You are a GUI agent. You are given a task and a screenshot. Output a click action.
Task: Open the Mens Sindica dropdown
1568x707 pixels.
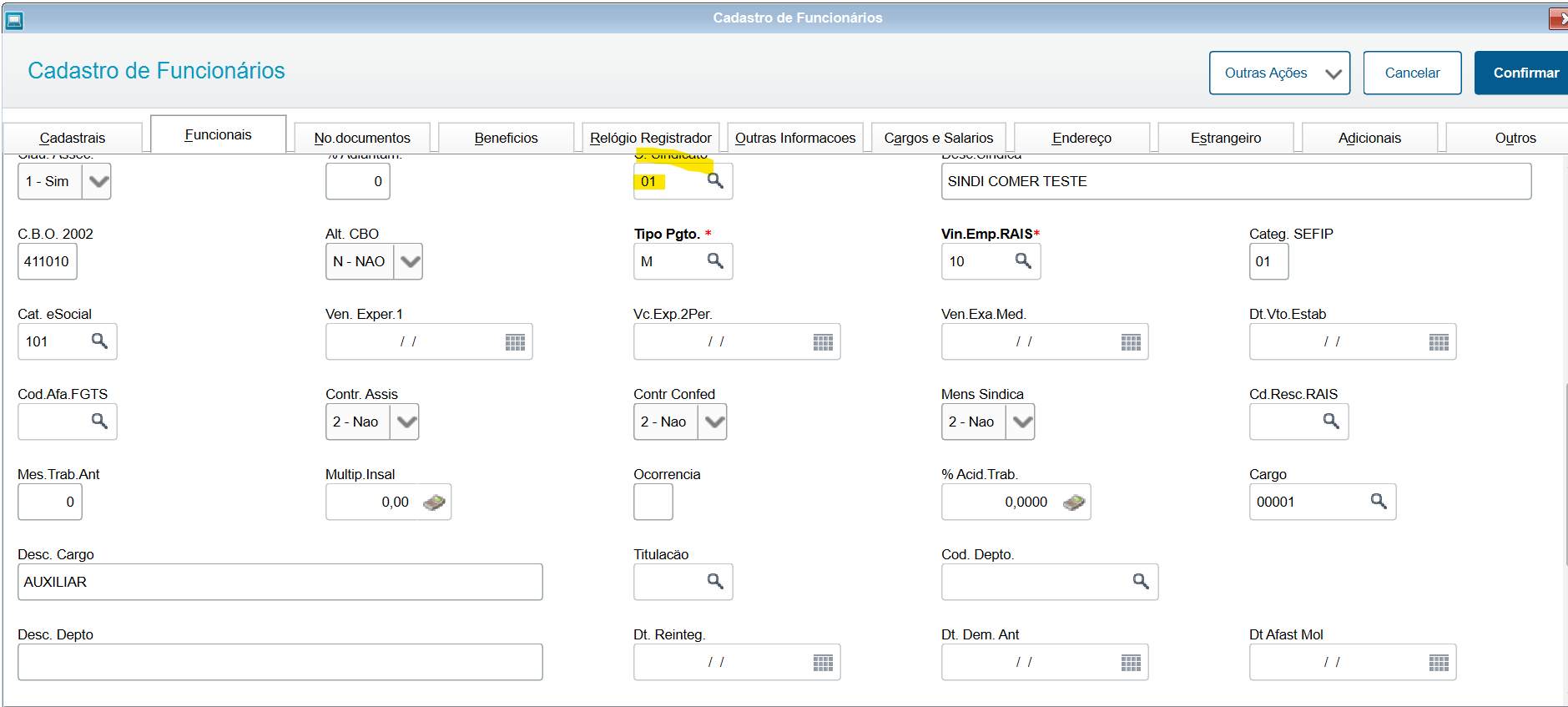[x=1021, y=422]
